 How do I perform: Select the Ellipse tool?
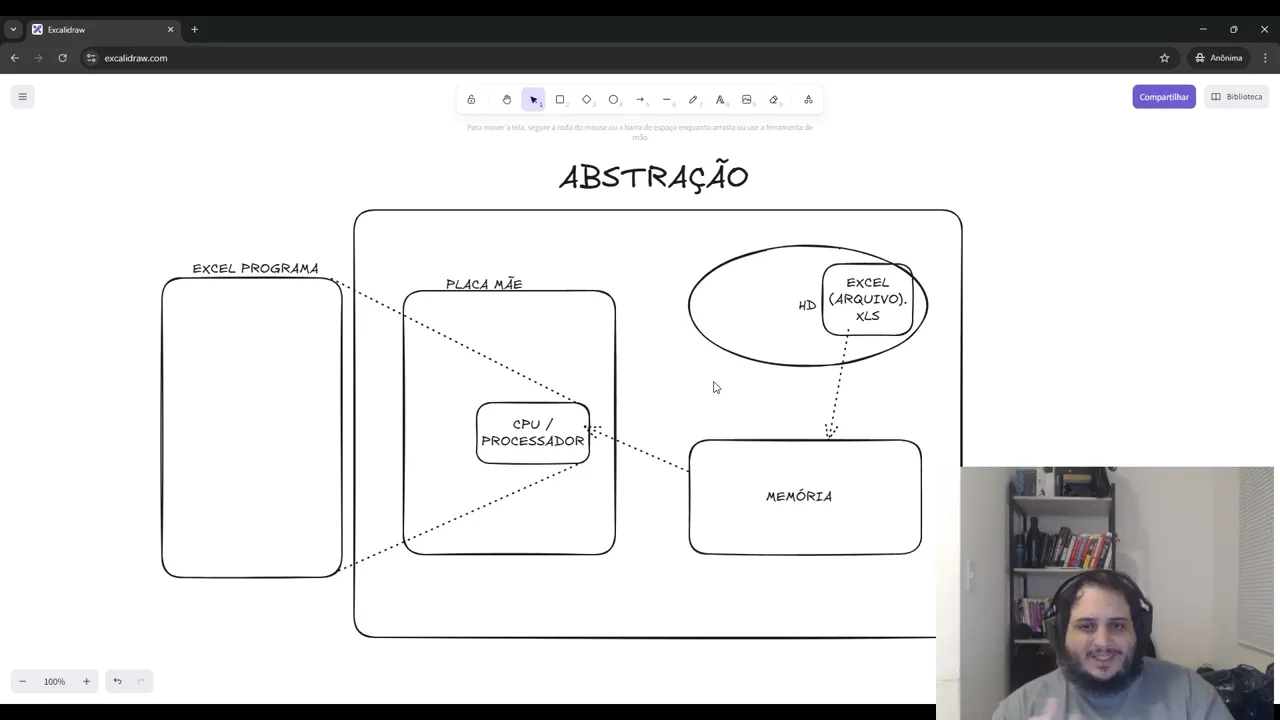614,100
